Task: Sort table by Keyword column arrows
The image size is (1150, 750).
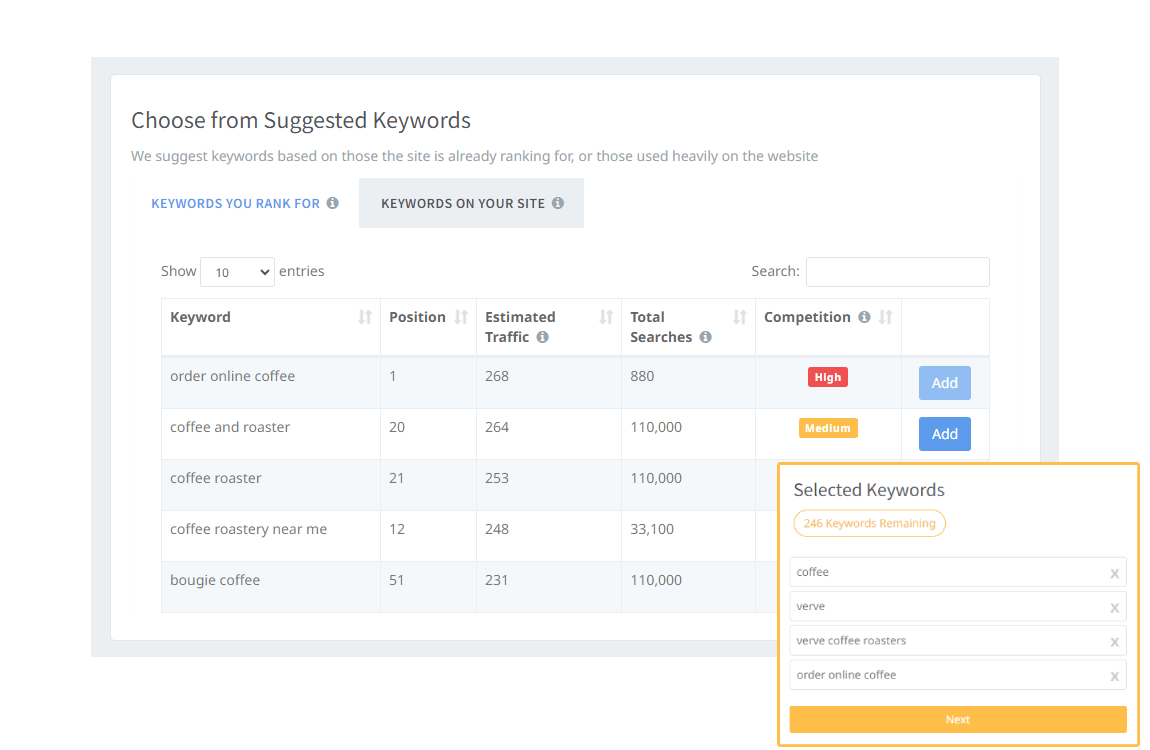Action: [x=365, y=317]
